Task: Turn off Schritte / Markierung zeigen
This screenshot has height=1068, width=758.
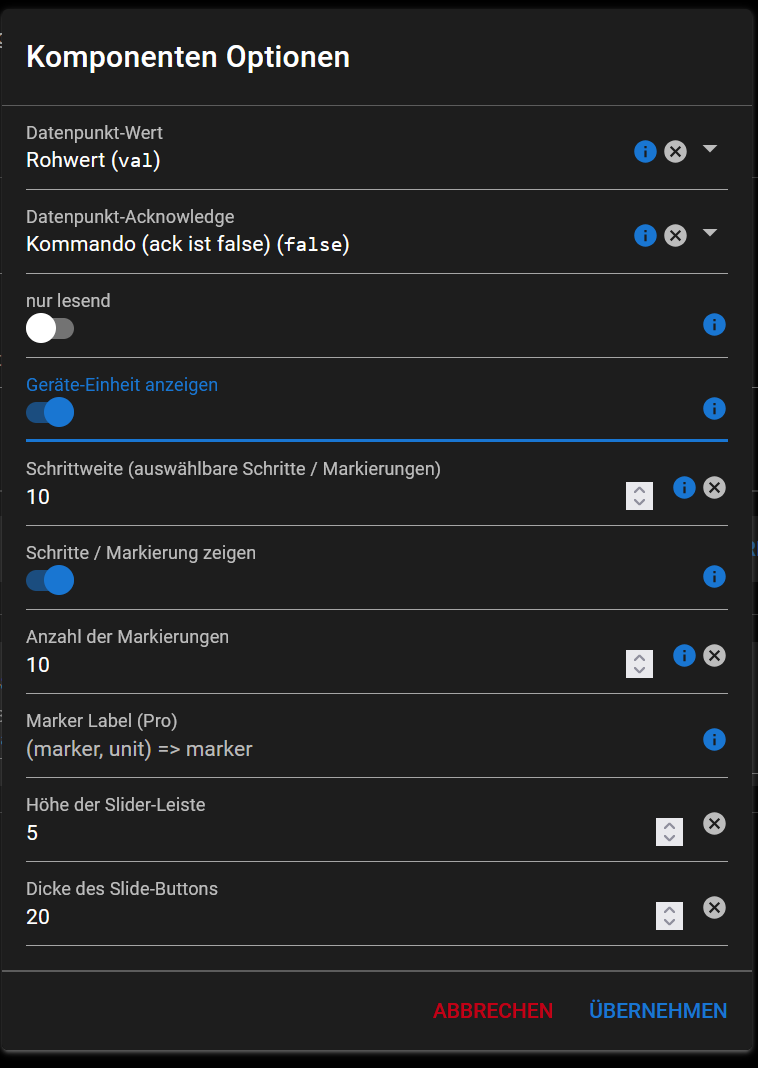Action: click(50, 580)
